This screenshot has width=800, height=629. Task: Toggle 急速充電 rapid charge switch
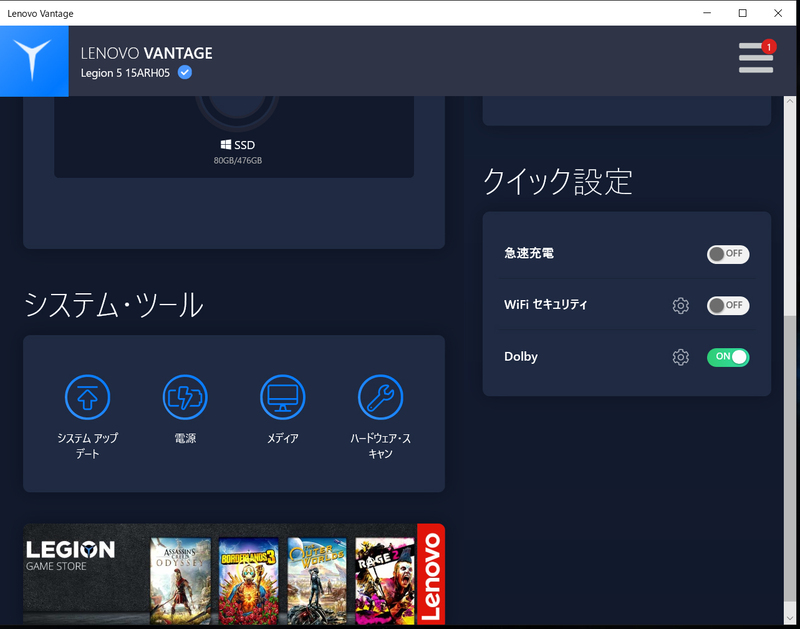[728, 254]
